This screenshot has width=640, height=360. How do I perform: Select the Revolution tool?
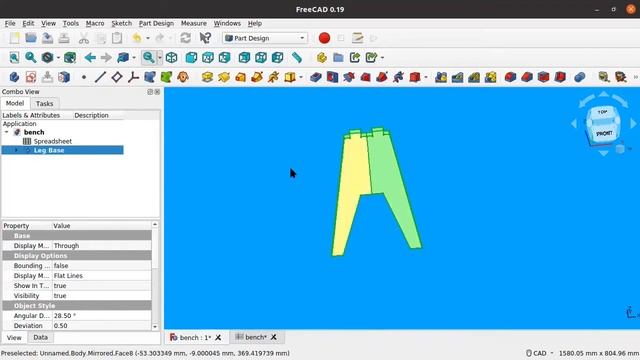[224, 77]
